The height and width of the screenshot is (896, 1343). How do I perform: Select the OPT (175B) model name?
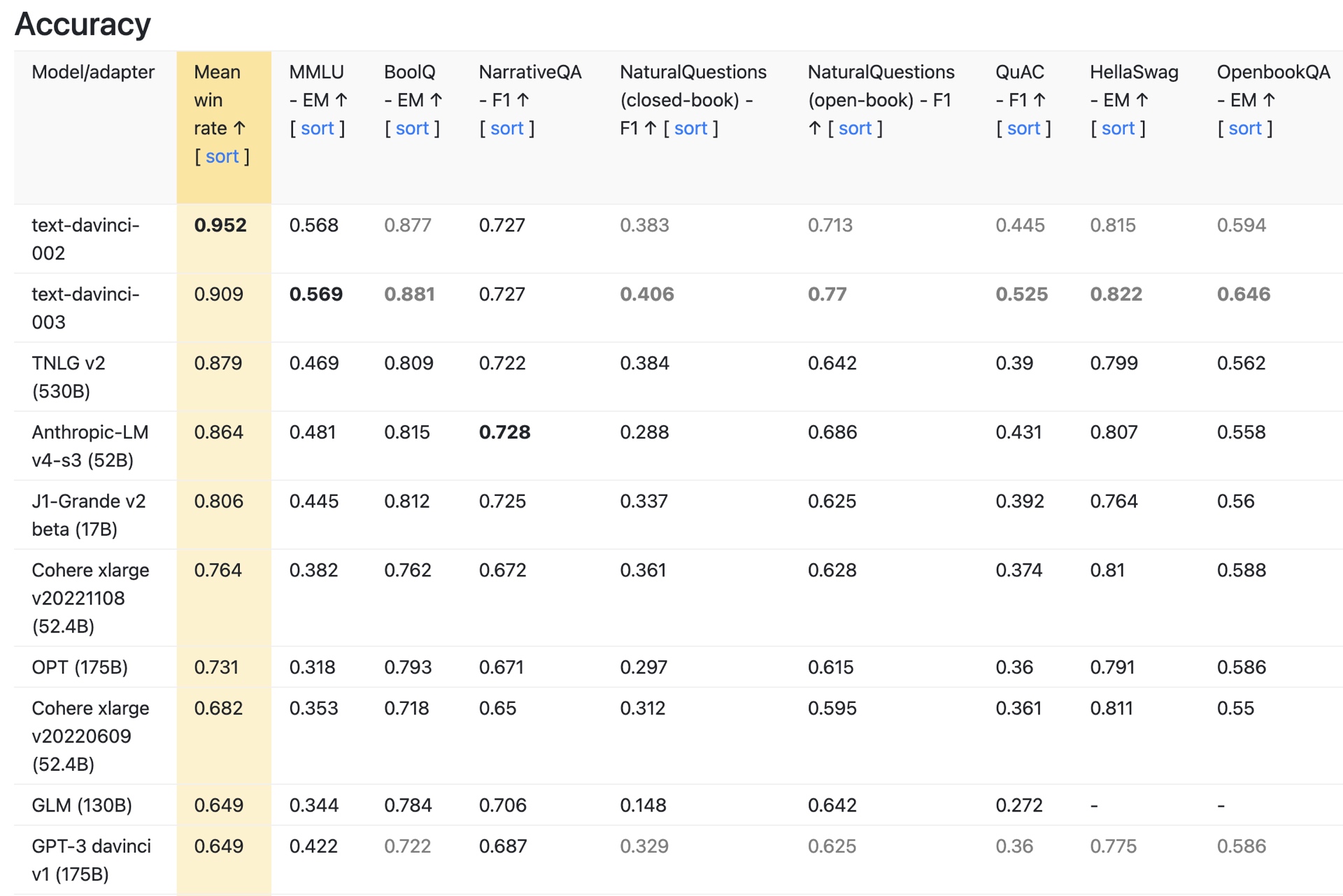[80, 667]
